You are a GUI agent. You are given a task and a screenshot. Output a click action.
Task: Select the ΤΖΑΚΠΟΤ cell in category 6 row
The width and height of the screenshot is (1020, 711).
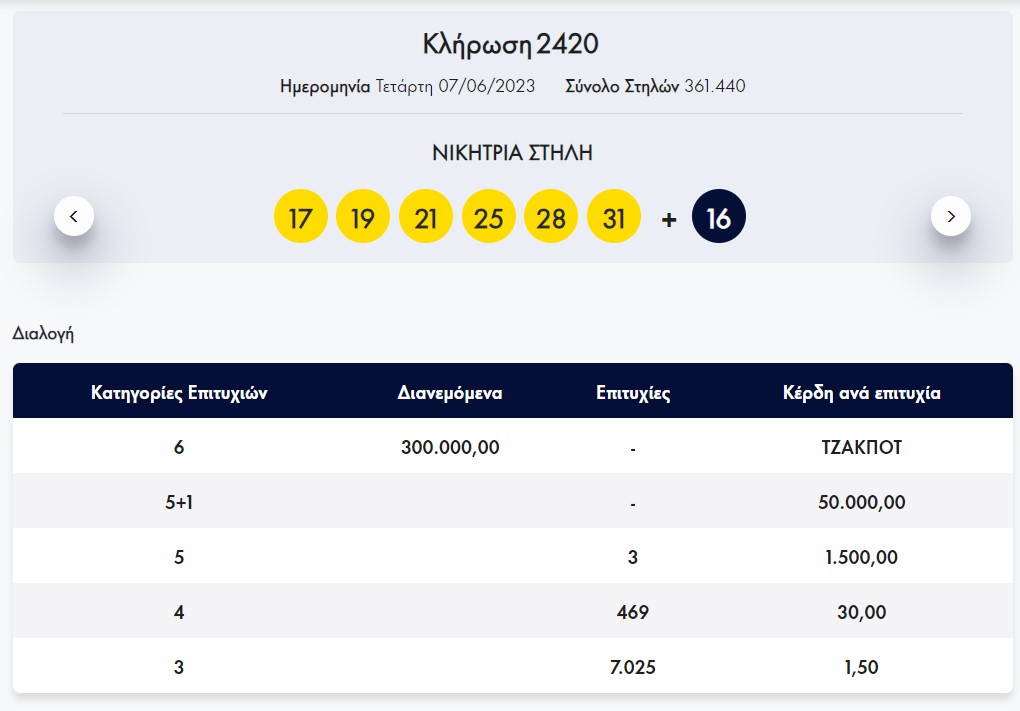point(861,447)
